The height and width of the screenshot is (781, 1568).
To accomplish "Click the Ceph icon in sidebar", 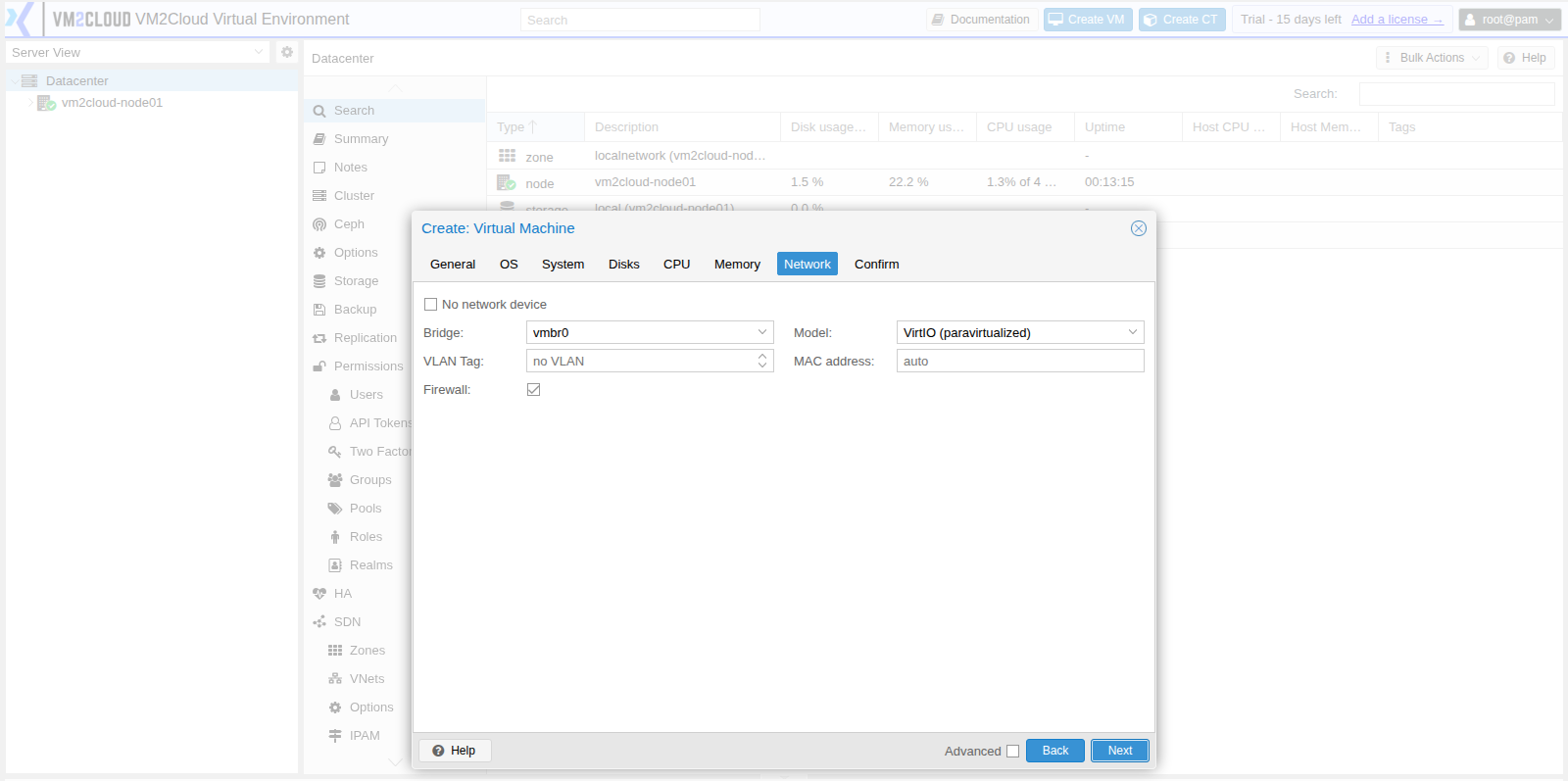I will (319, 224).
